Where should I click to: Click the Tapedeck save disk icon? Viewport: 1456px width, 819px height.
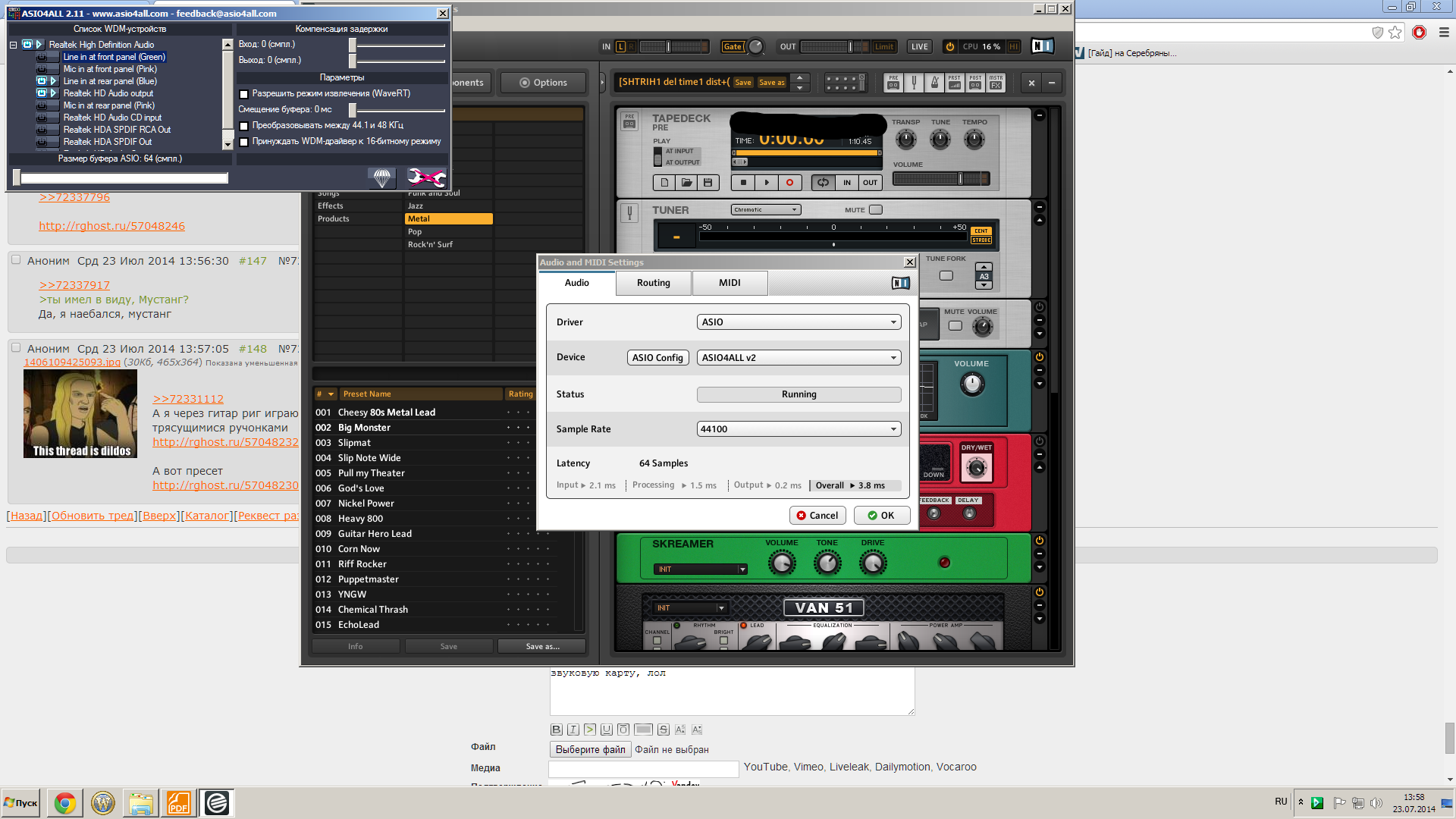(x=708, y=183)
